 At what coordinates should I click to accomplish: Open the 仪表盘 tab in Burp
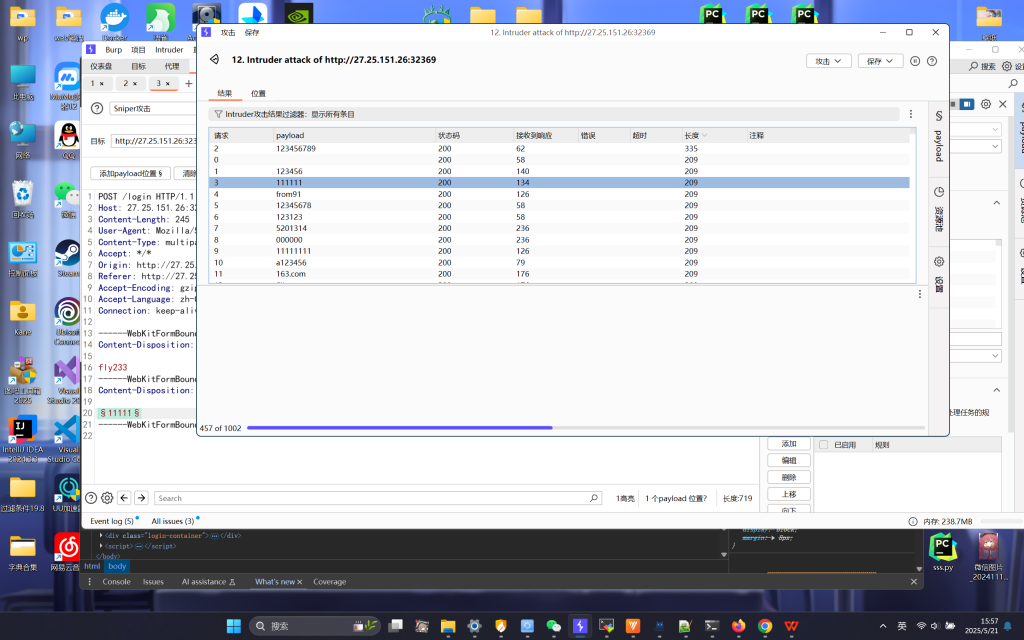pos(101,66)
